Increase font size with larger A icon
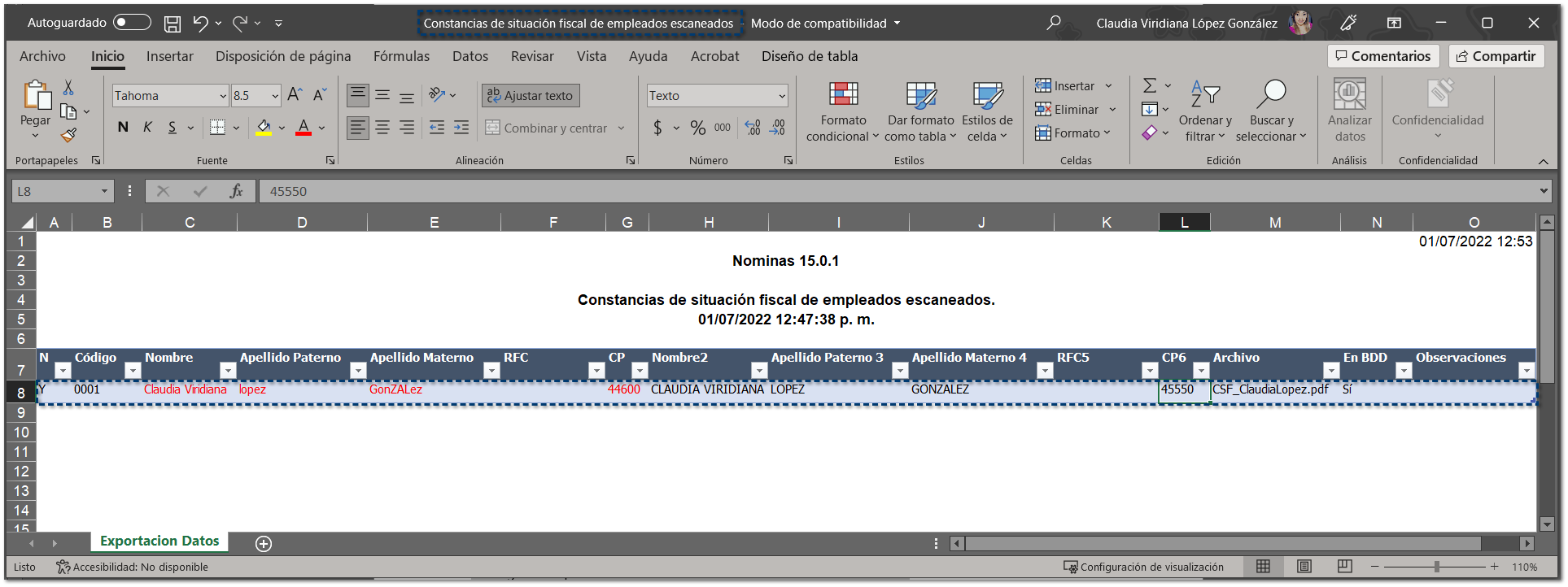Screen dimensions: 1568x587 click(x=295, y=95)
